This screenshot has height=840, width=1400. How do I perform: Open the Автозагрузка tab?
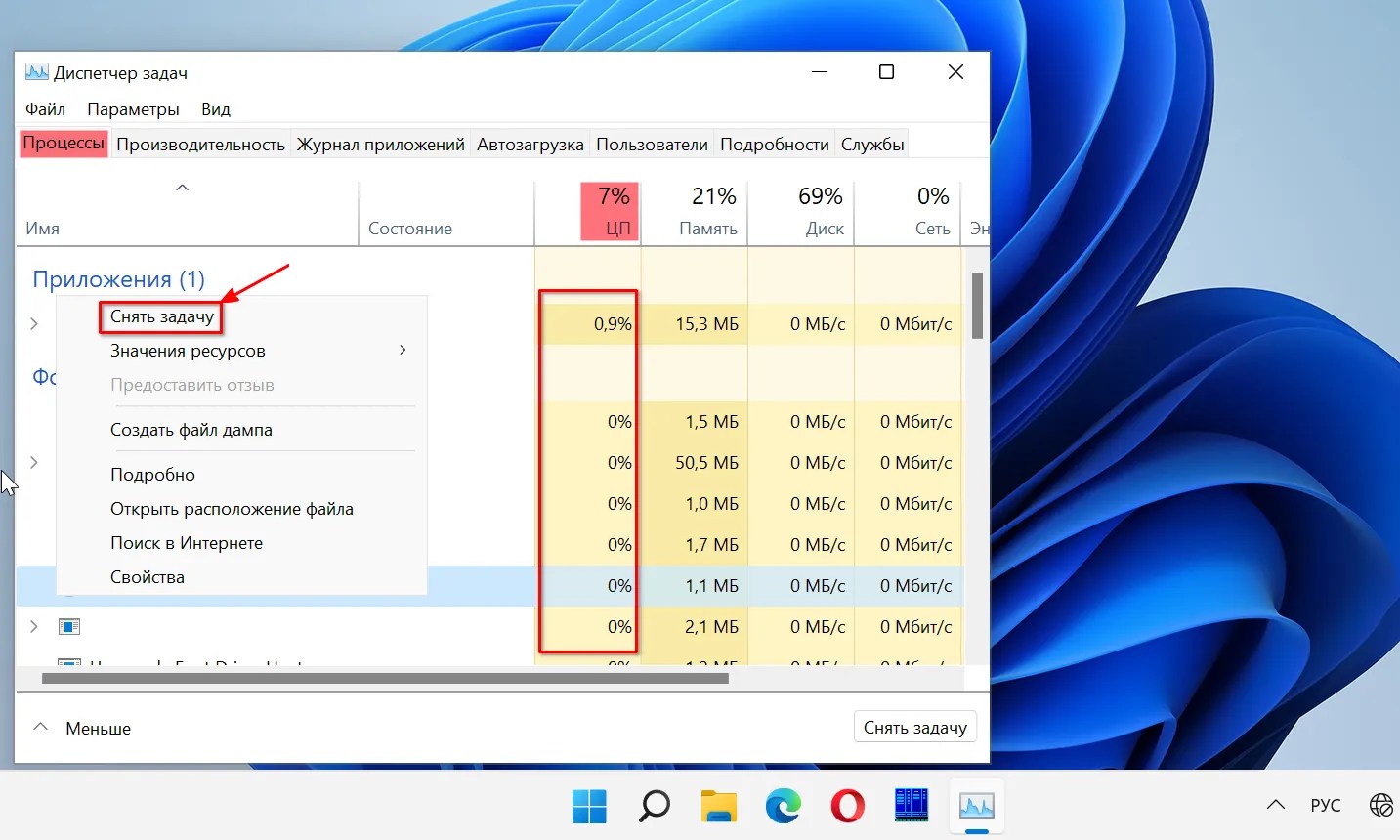tap(530, 145)
